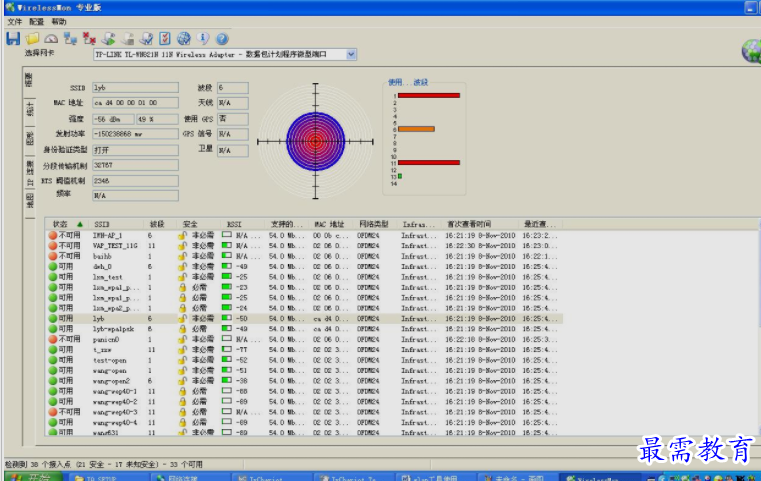This screenshot has width=761, height=481.
Task: Open the 配置 menu
Action: tap(36, 22)
